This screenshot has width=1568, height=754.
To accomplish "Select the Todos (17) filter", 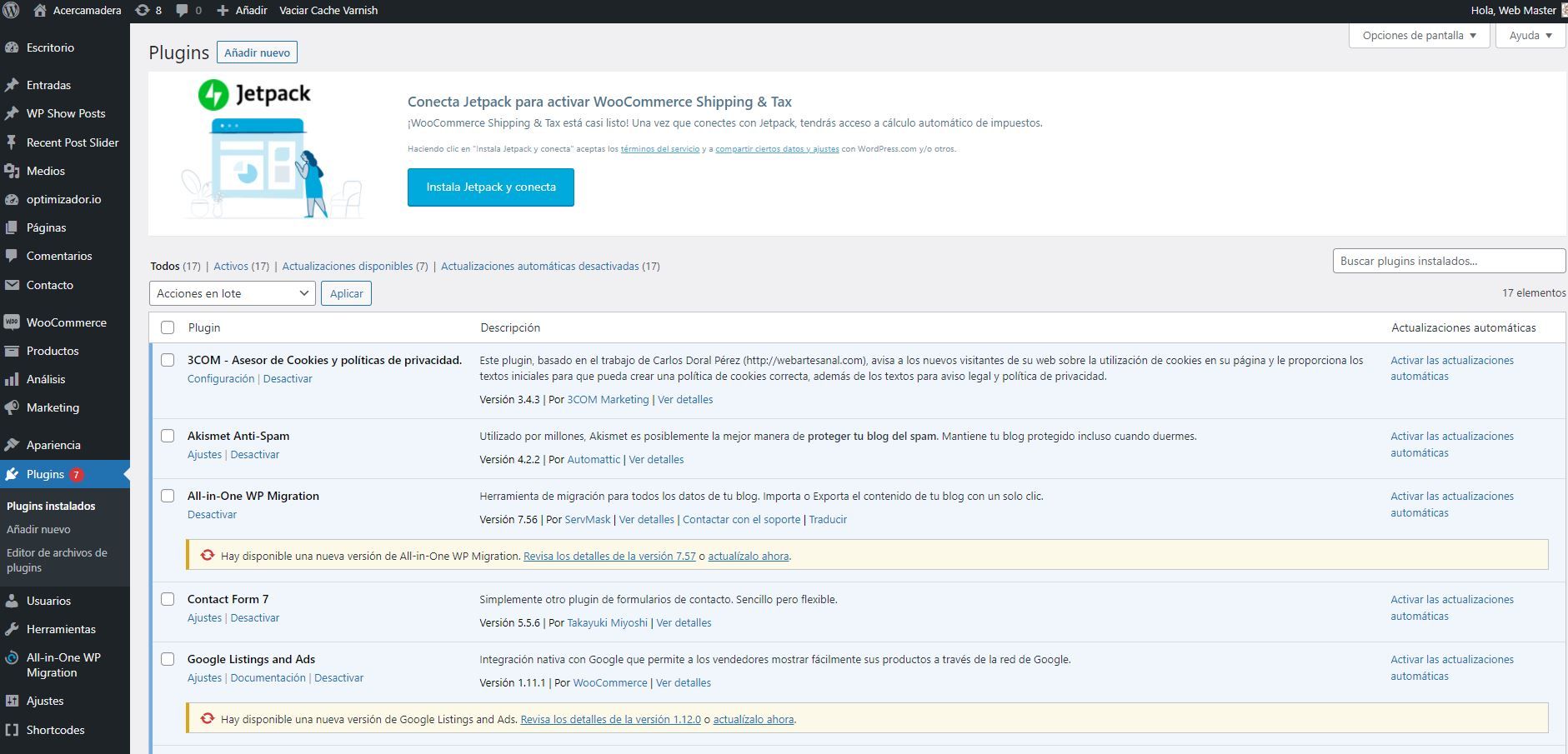I will [175, 266].
